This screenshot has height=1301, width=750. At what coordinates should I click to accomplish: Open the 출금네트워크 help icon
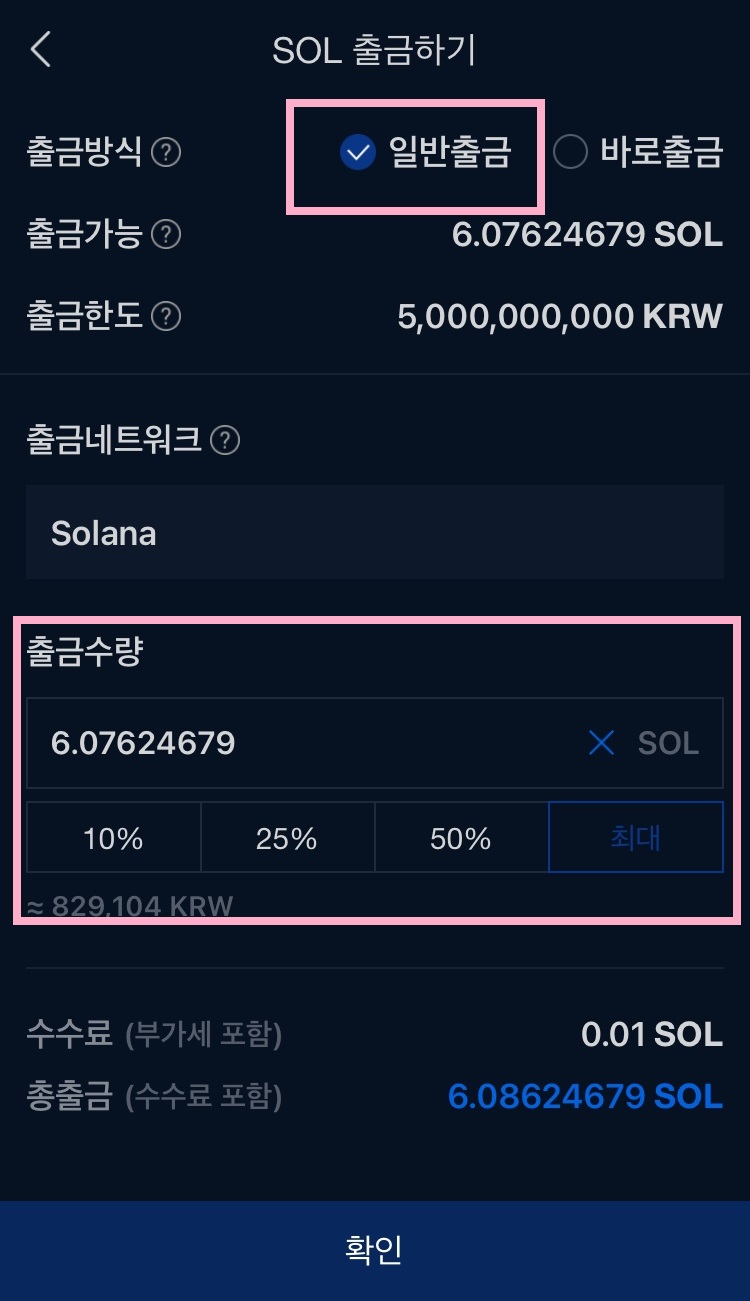pyautogui.click(x=223, y=441)
